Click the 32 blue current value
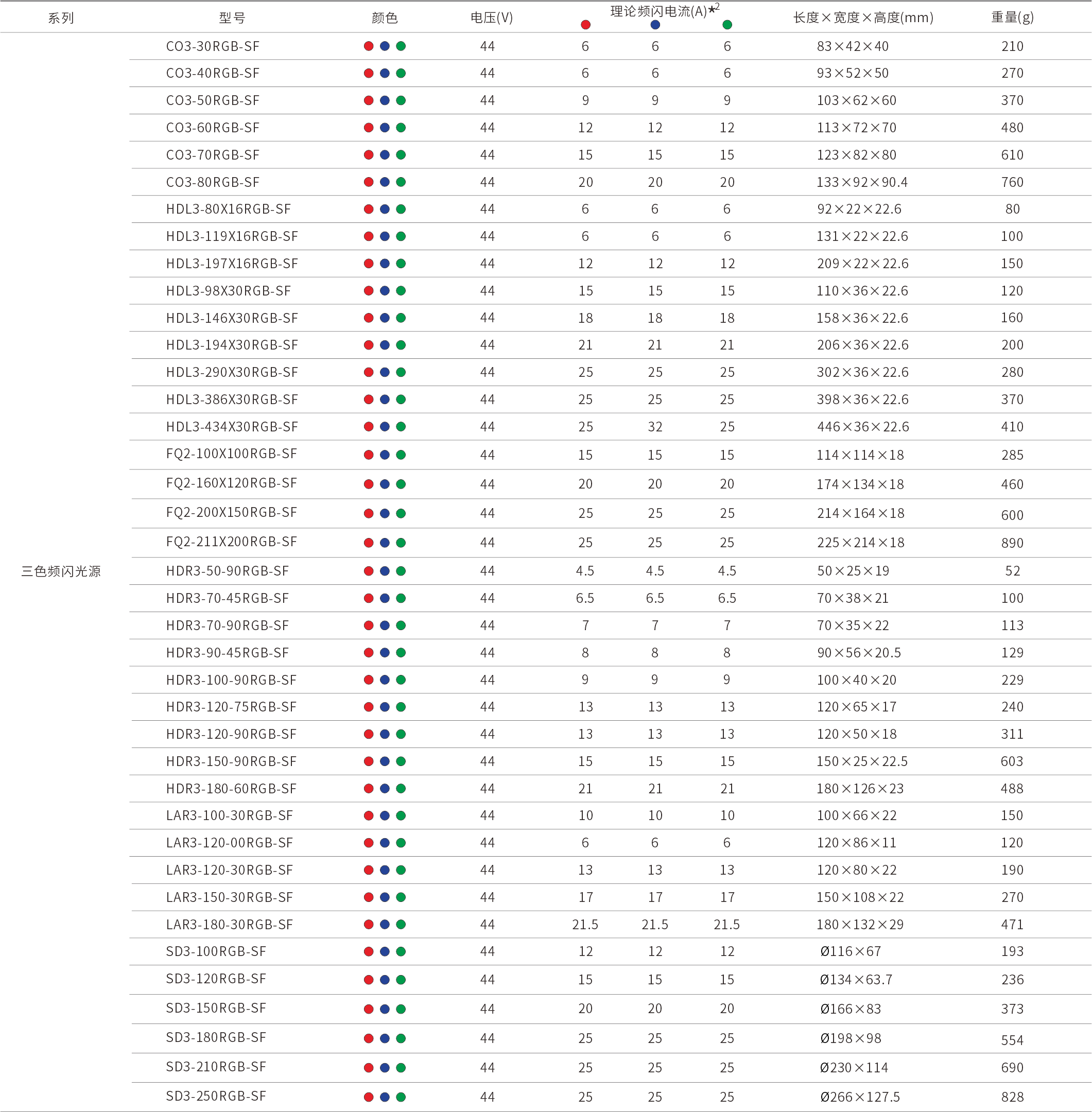Screen dimensions: 1092x1112 point(655,427)
